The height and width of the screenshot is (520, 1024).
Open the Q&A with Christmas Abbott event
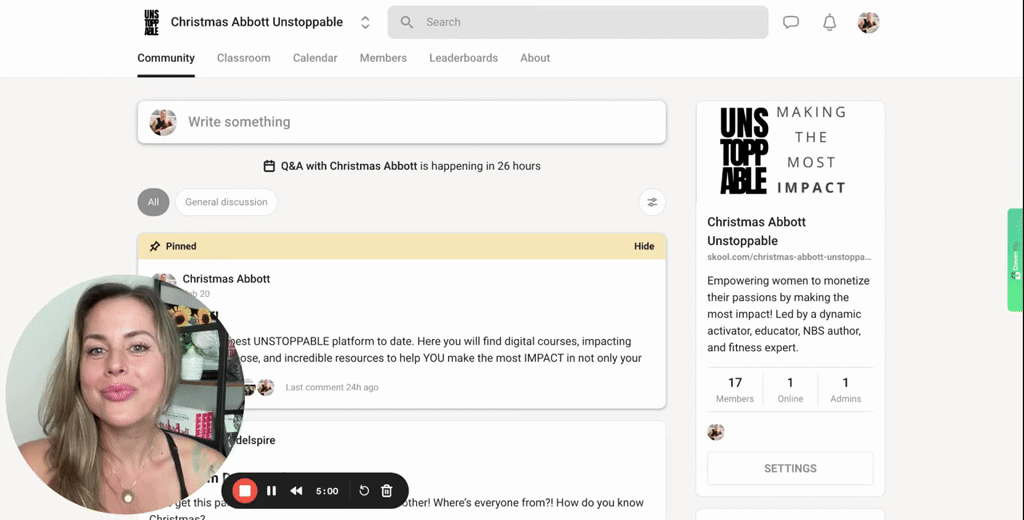tap(349, 166)
